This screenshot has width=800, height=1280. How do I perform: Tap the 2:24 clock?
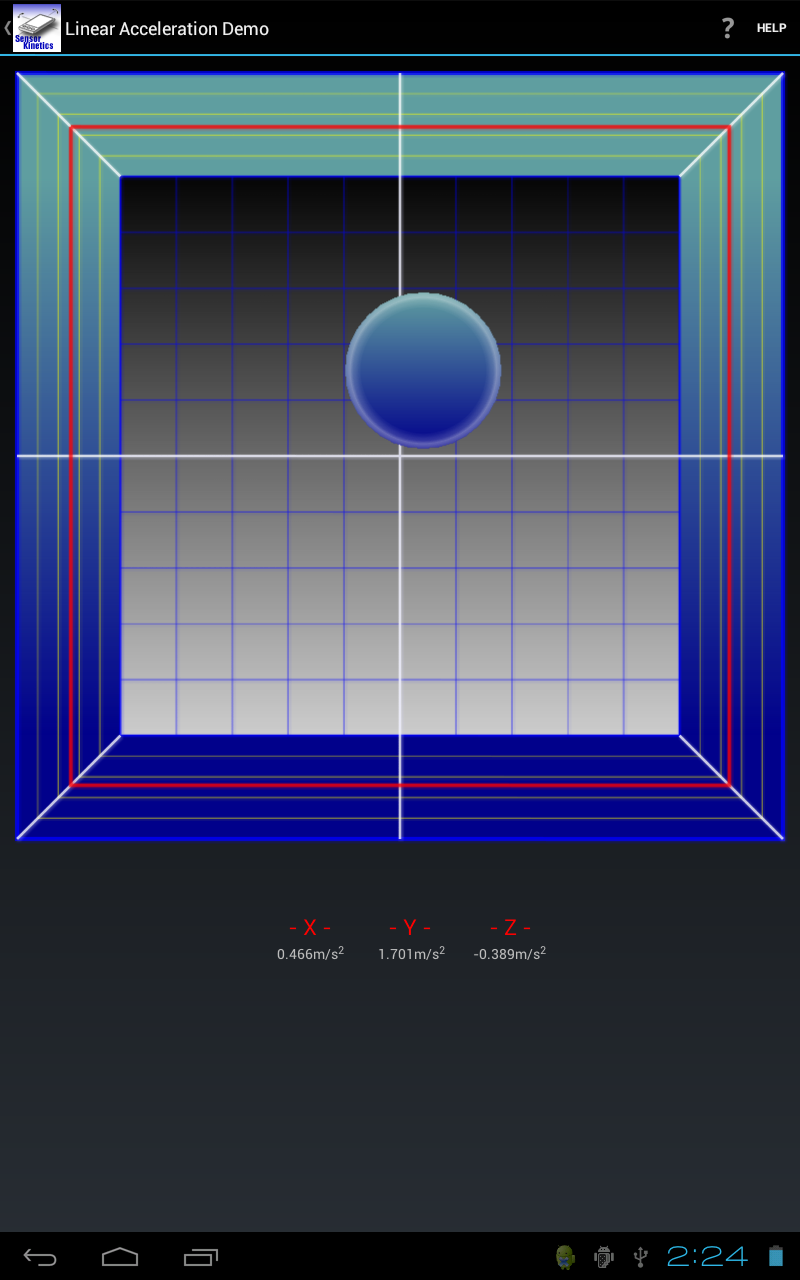(707, 1256)
